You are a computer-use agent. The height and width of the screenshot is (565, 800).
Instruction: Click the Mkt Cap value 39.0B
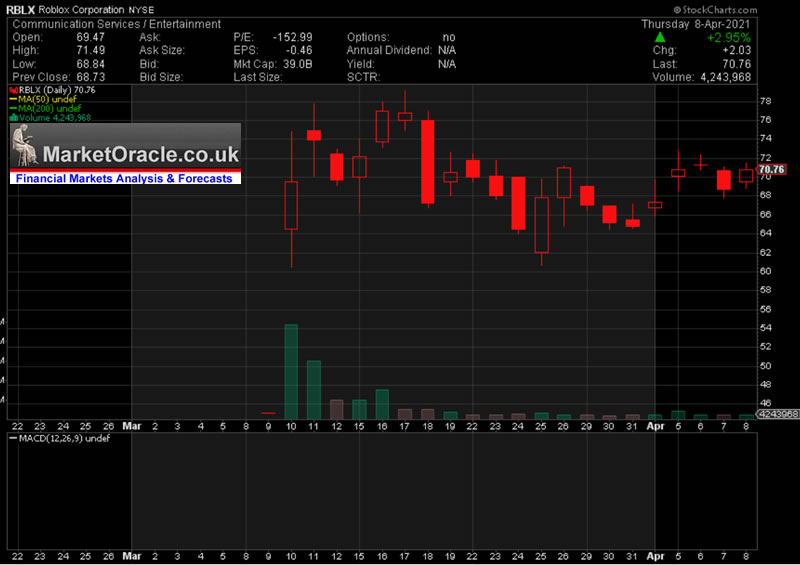[x=297, y=64]
